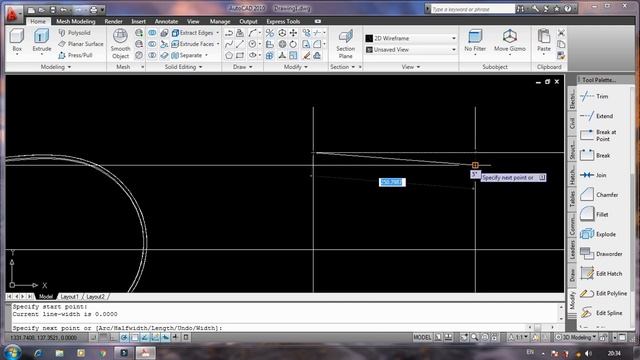
Task: Open 3D Modeling workspace dropdown
Action: tap(576, 338)
